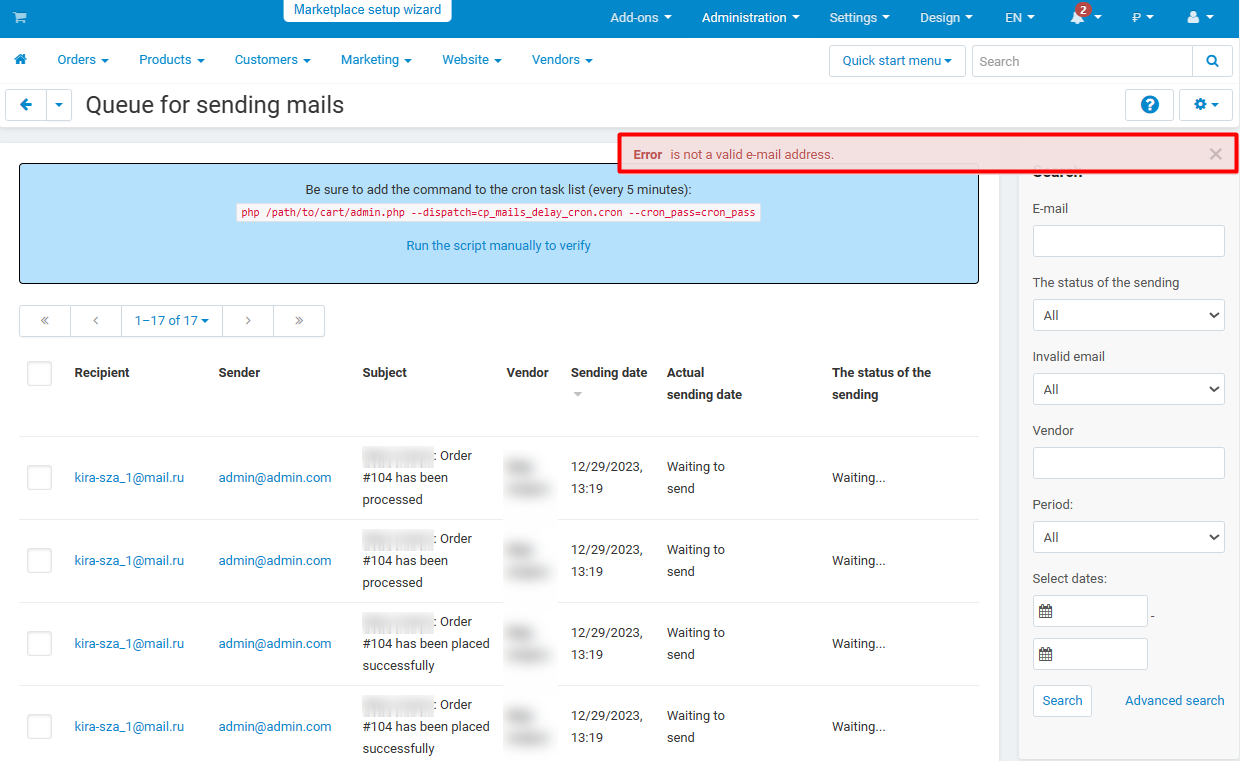The height and width of the screenshot is (761, 1240).
Task: Open the Orders menu
Action: pos(83,60)
